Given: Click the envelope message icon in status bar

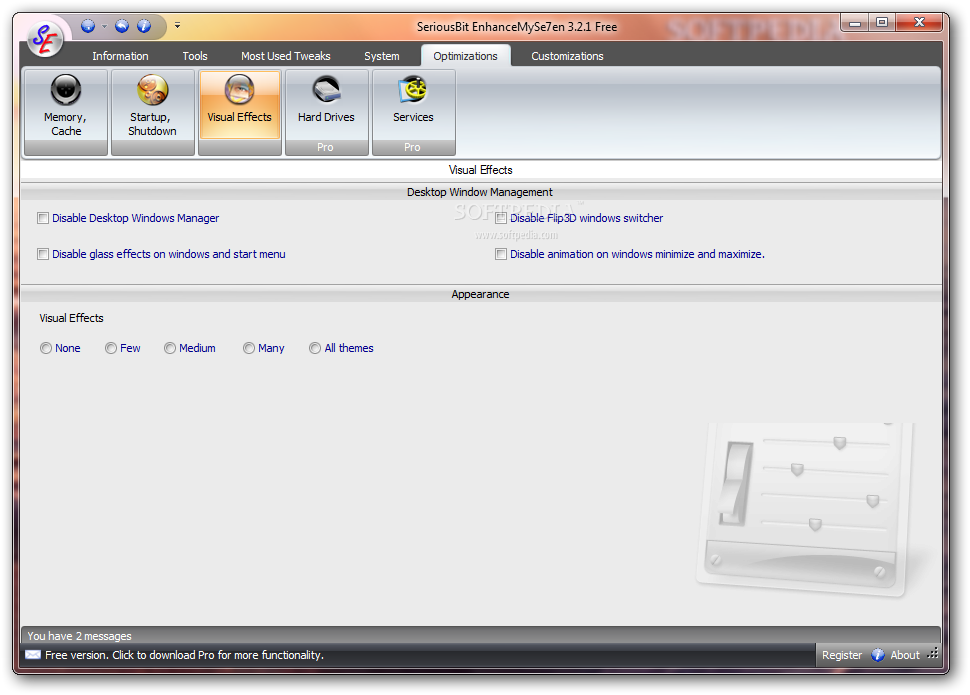Looking at the screenshot, I should [33, 655].
